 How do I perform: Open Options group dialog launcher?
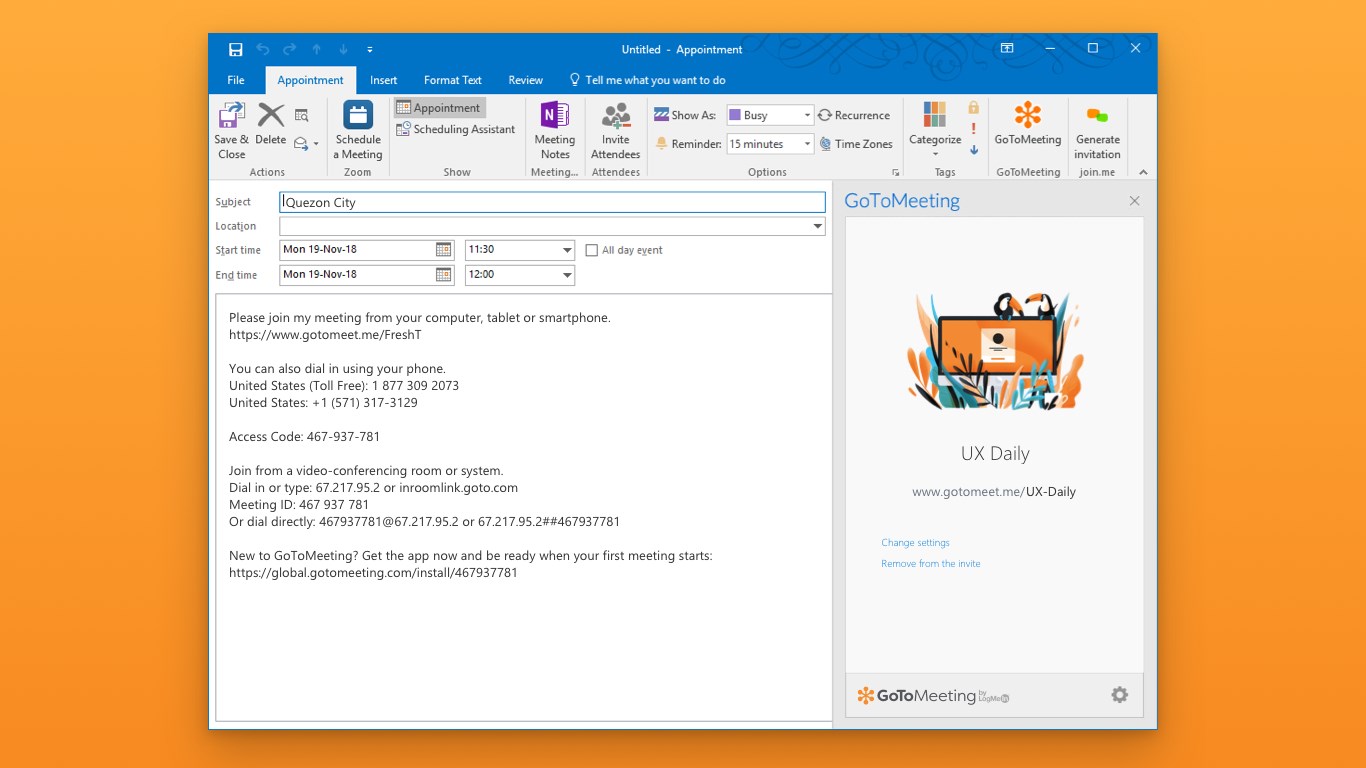(895, 173)
